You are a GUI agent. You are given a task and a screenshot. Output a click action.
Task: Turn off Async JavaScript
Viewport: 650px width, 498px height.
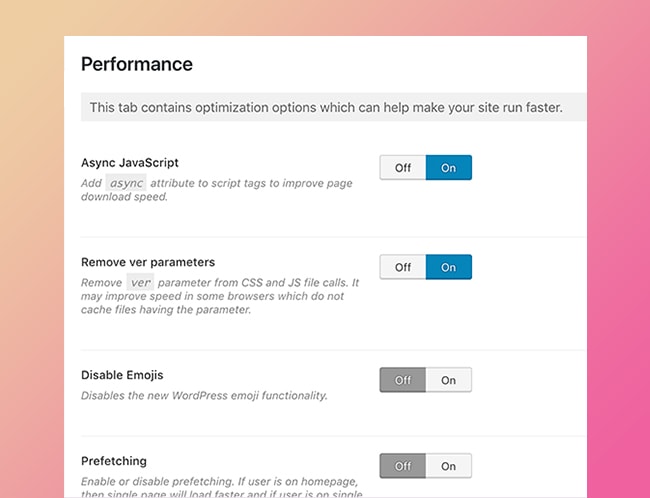[x=403, y=168]
